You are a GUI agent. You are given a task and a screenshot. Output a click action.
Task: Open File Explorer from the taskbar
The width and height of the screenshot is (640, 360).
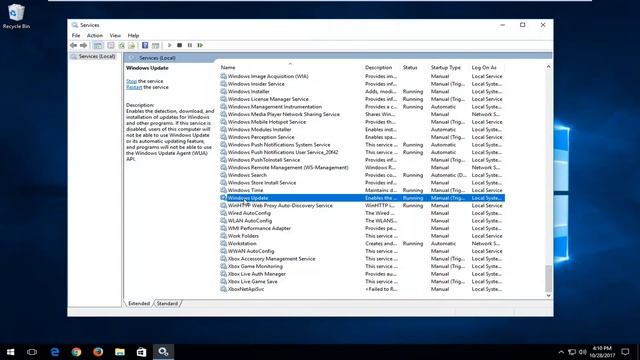(x=120, y=352)
